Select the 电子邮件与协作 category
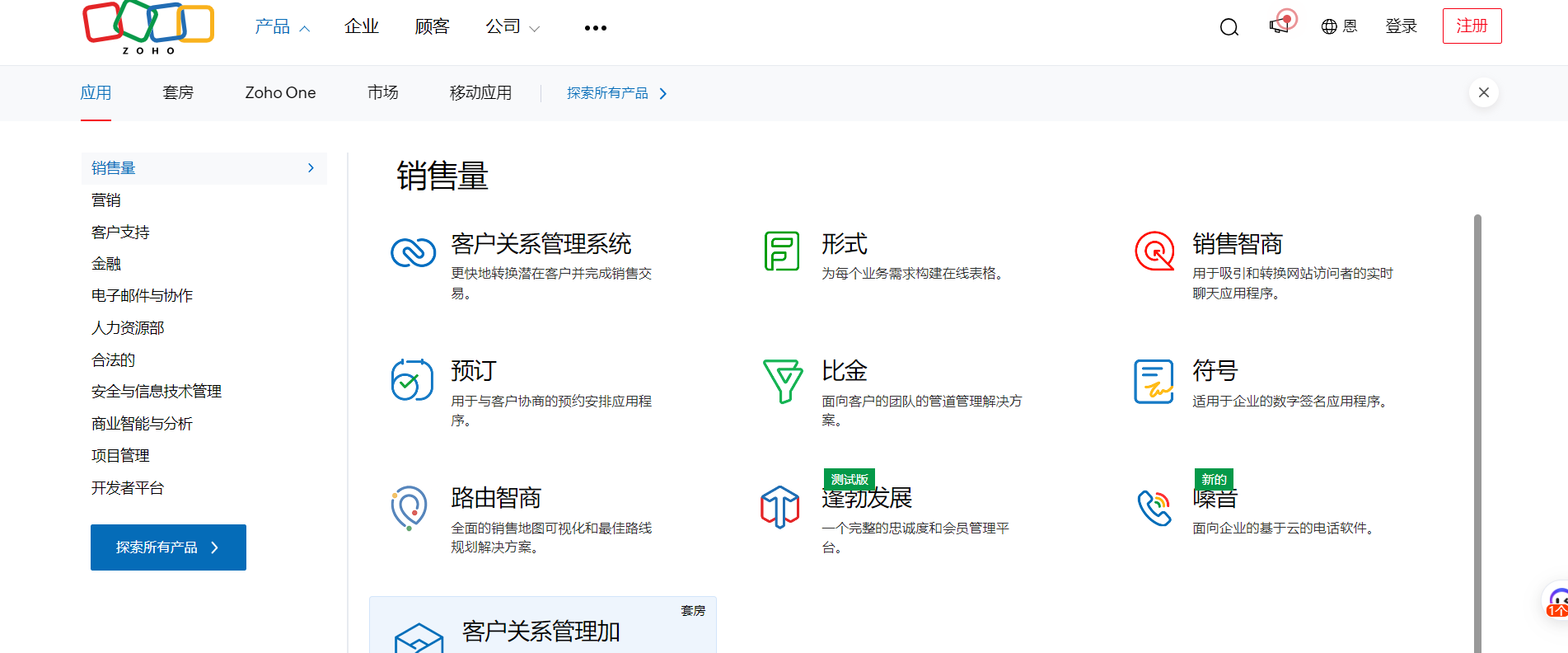The height and width of the screenshot is (653, 1568). (x=143, y=296)
